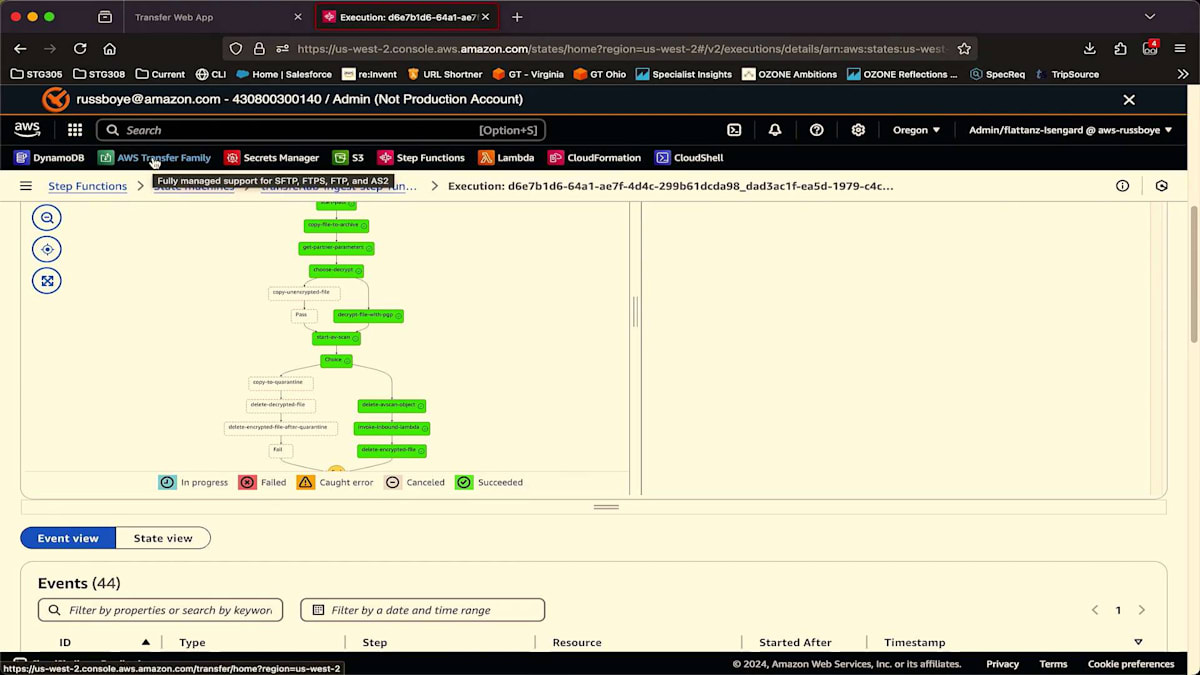Open the Oregon region dropdown
This screenshot has width=1200, height=675.
[x=916, y=130]
